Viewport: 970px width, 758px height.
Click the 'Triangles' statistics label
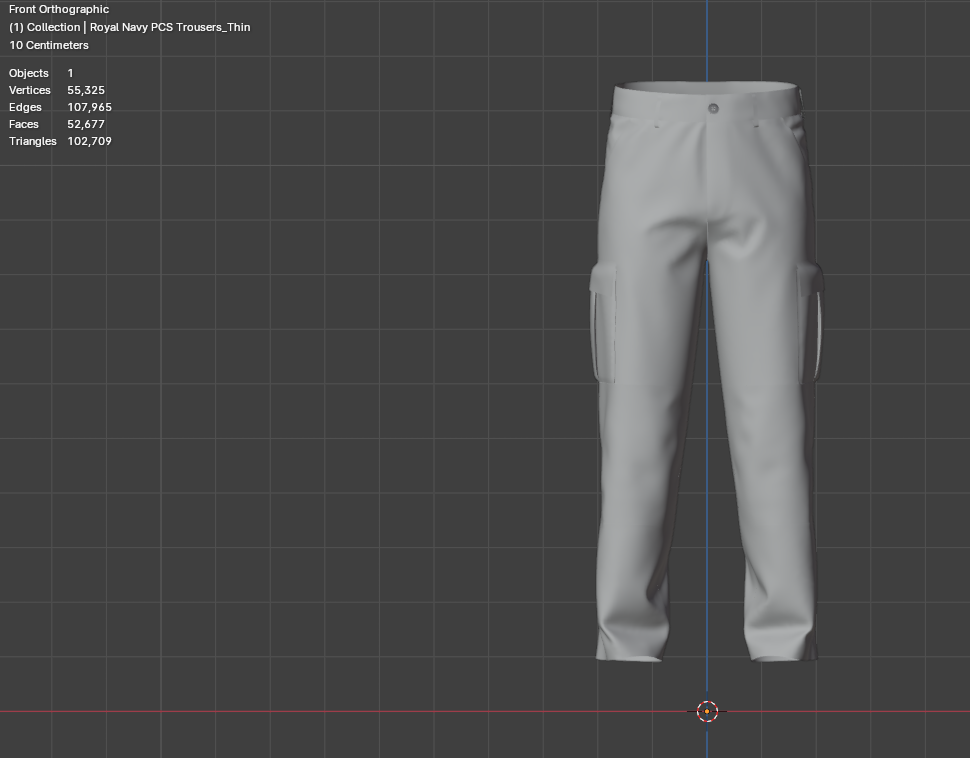[x=33, y=141]
